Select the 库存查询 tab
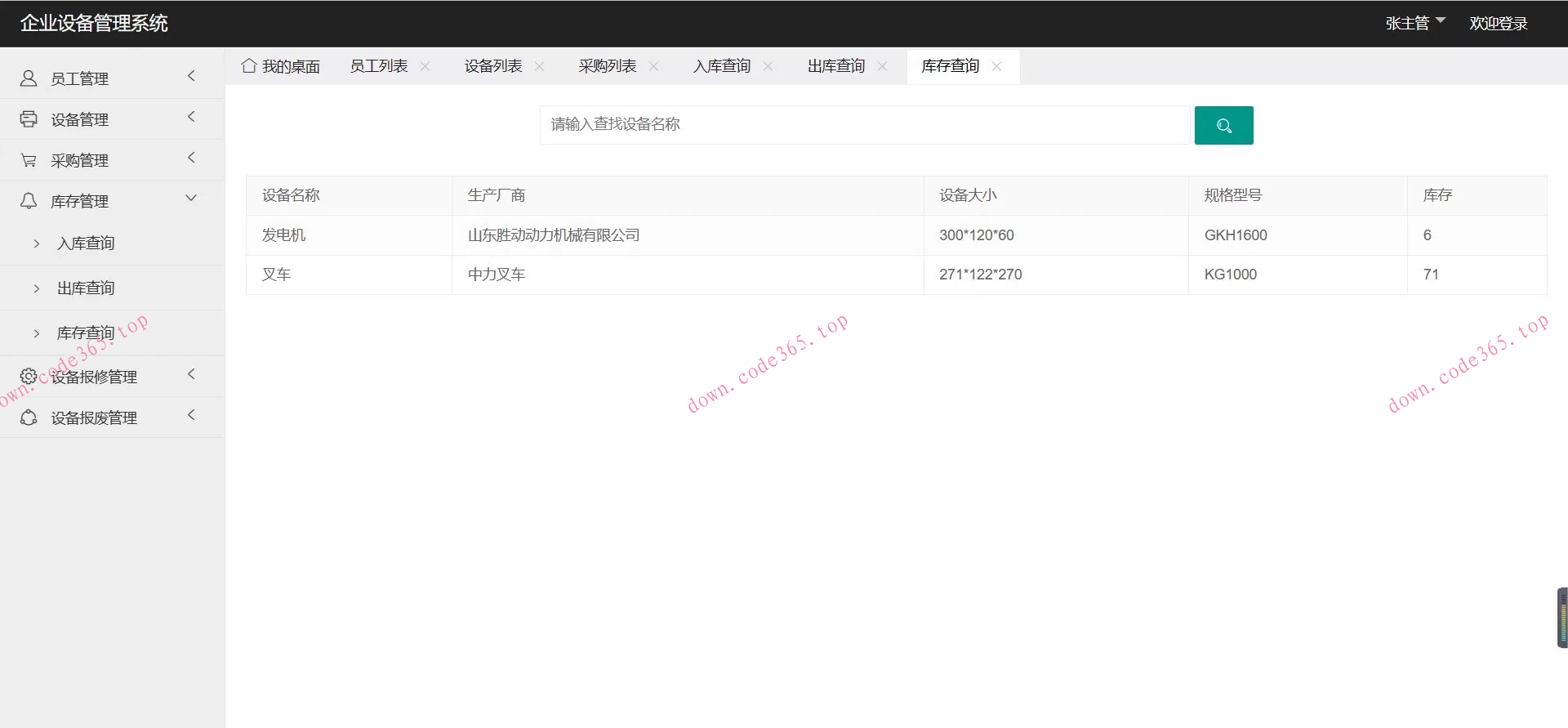Screen dimensions: 1568x728 click(951, 66)
